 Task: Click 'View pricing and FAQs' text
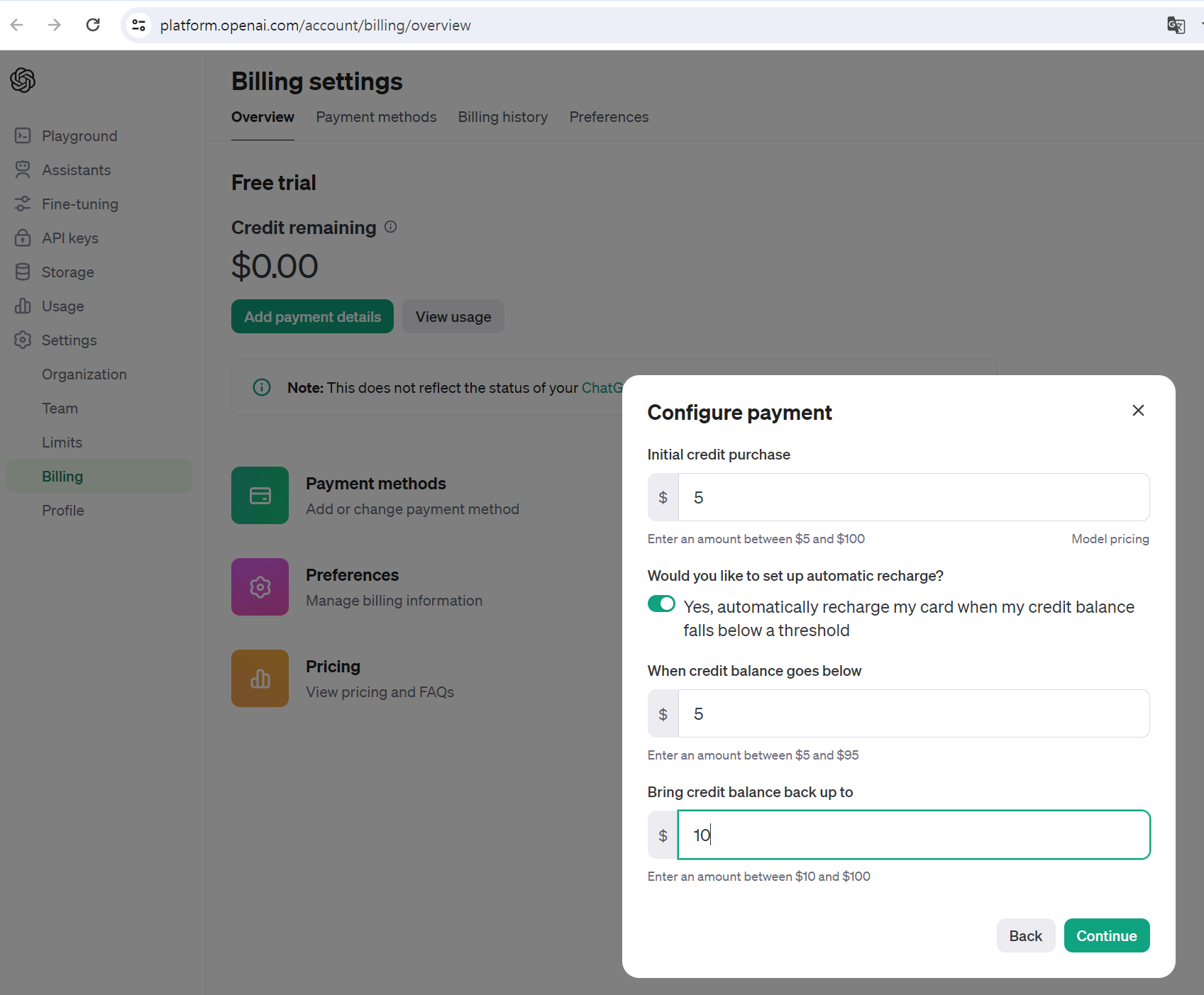[x=380, y=692]
